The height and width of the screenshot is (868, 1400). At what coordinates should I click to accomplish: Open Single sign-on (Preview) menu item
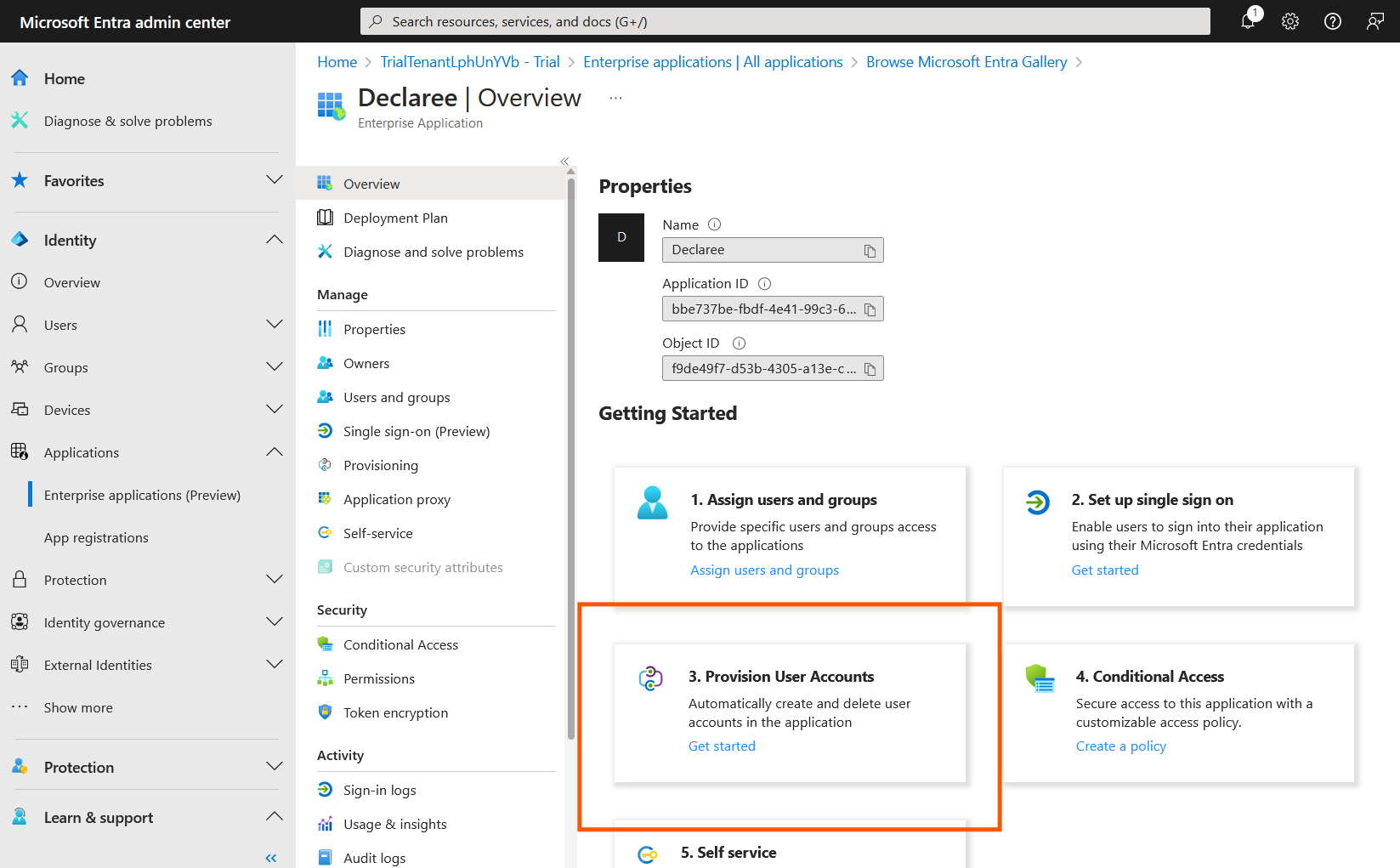pos(416,431)
